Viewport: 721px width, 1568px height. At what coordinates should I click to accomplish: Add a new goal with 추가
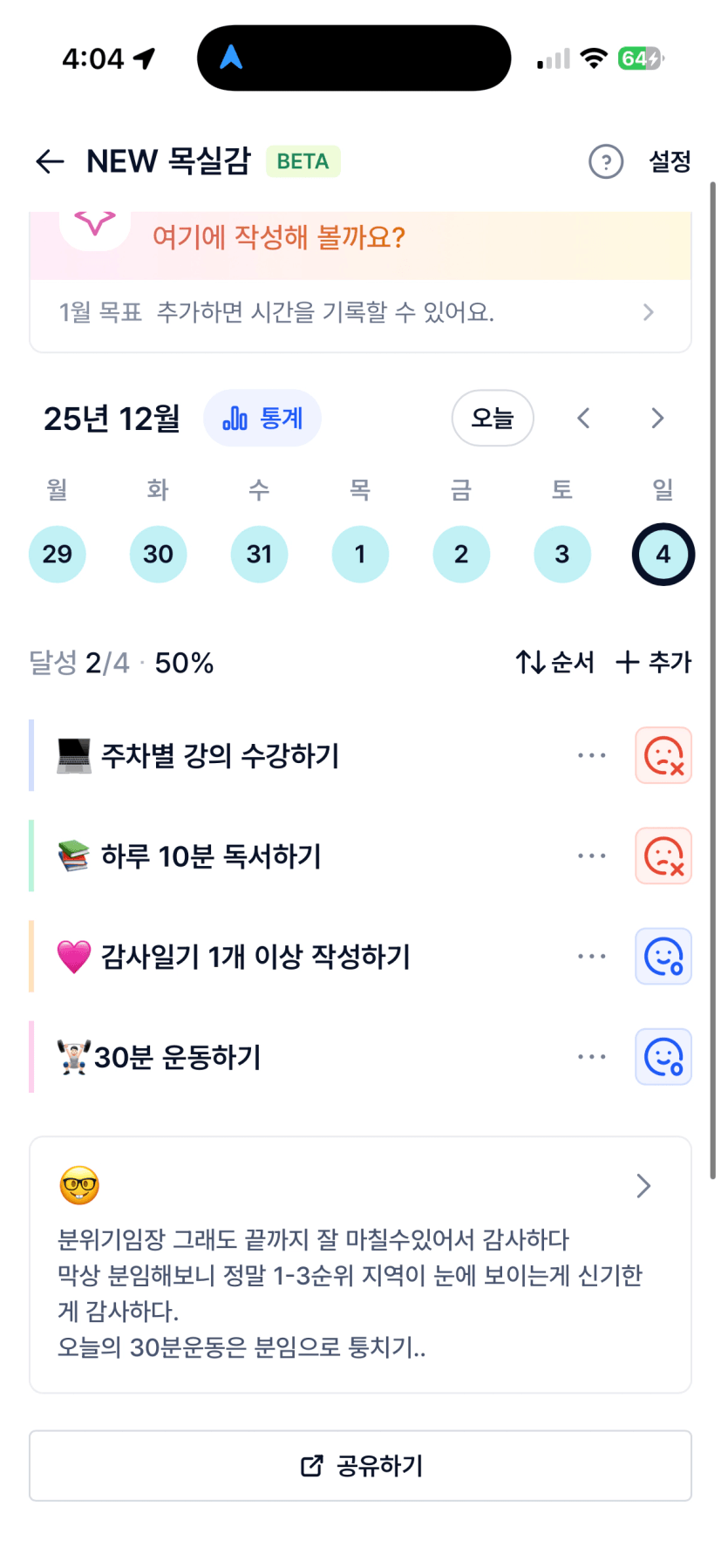[x=653, y=663]
